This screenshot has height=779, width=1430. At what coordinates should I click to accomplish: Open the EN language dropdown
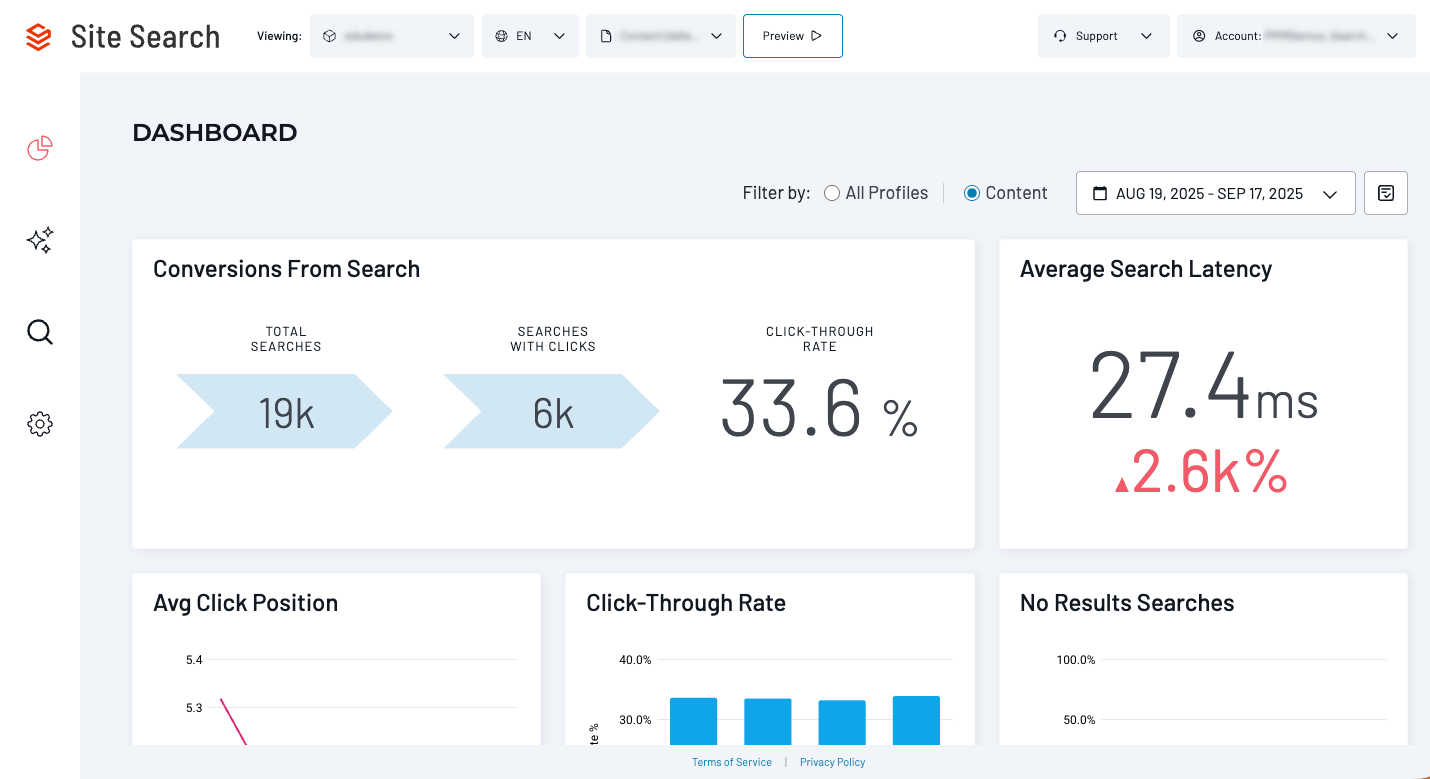(530, 36)
